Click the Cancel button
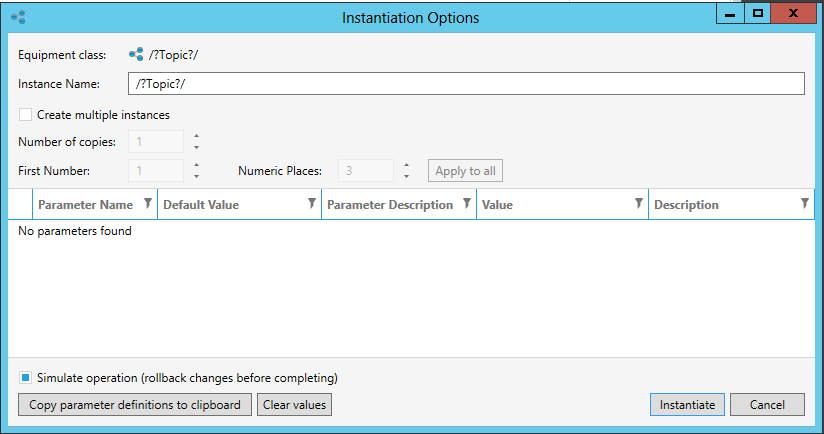This screenshot has height=434, width=824. 767,405
